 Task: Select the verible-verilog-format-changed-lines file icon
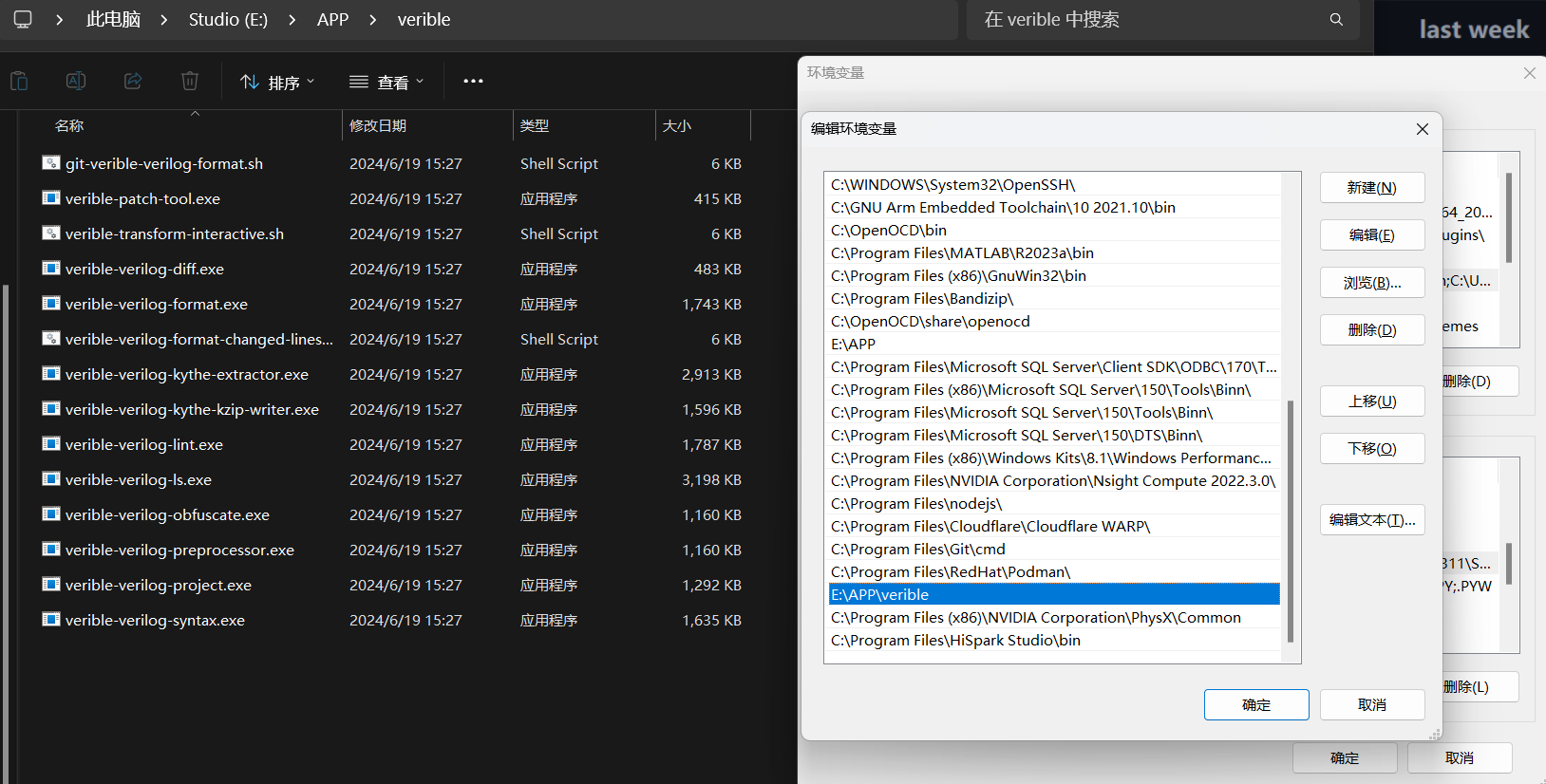coord(51,339)
